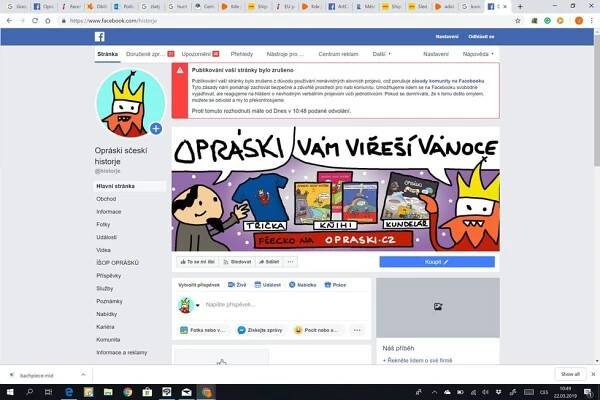Bookmark this page with star icon

coord(517,19)
